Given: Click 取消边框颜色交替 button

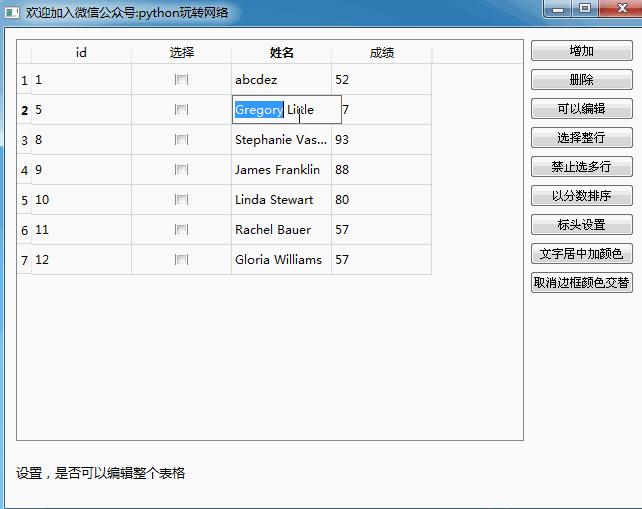Looking at the screenshot, I should [582, 283].
